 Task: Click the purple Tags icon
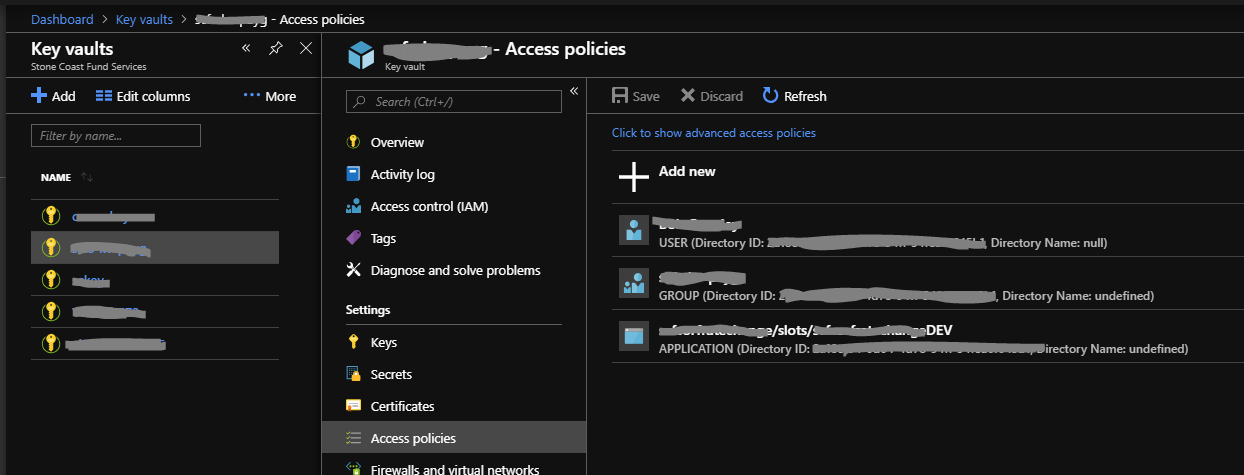353,238
